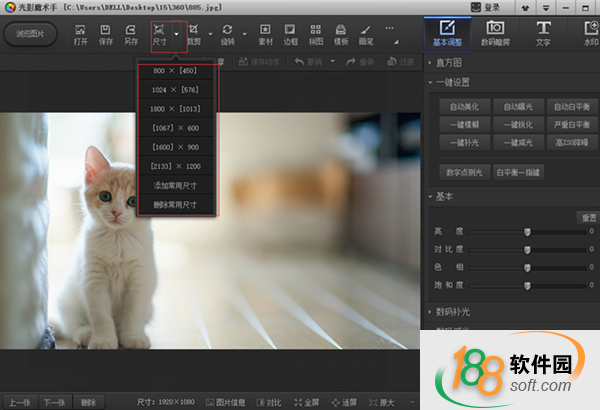
Task: Show more tools via the ellipsis icon
Action: (390, 28)
